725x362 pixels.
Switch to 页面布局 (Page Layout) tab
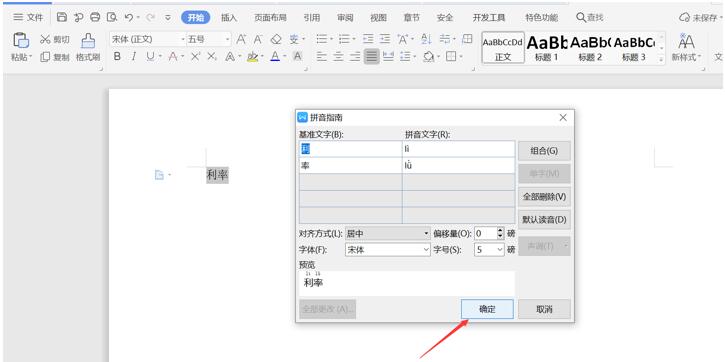(x=270, y=18)
